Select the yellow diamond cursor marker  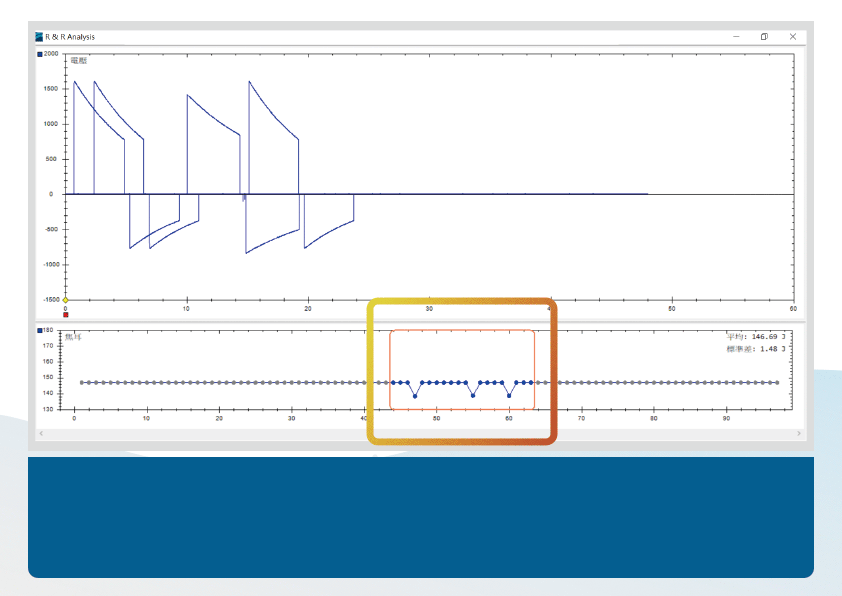pyautogui.click(x=66, y=300)
